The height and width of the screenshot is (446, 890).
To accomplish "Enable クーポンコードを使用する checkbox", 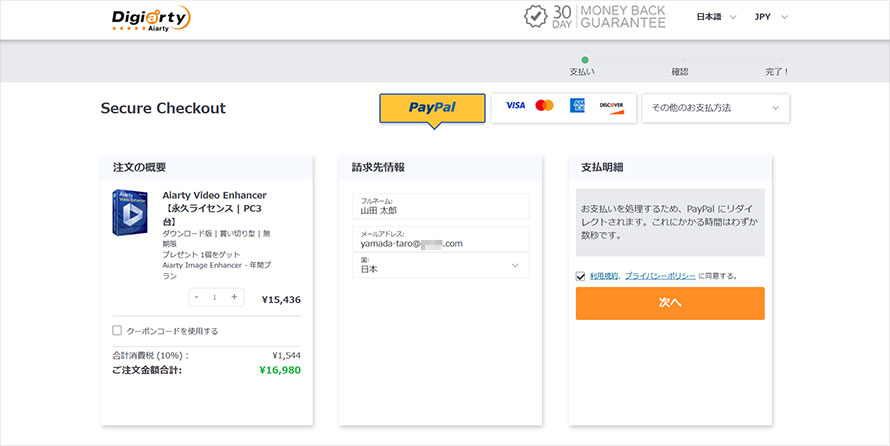I will click(117, 330).
